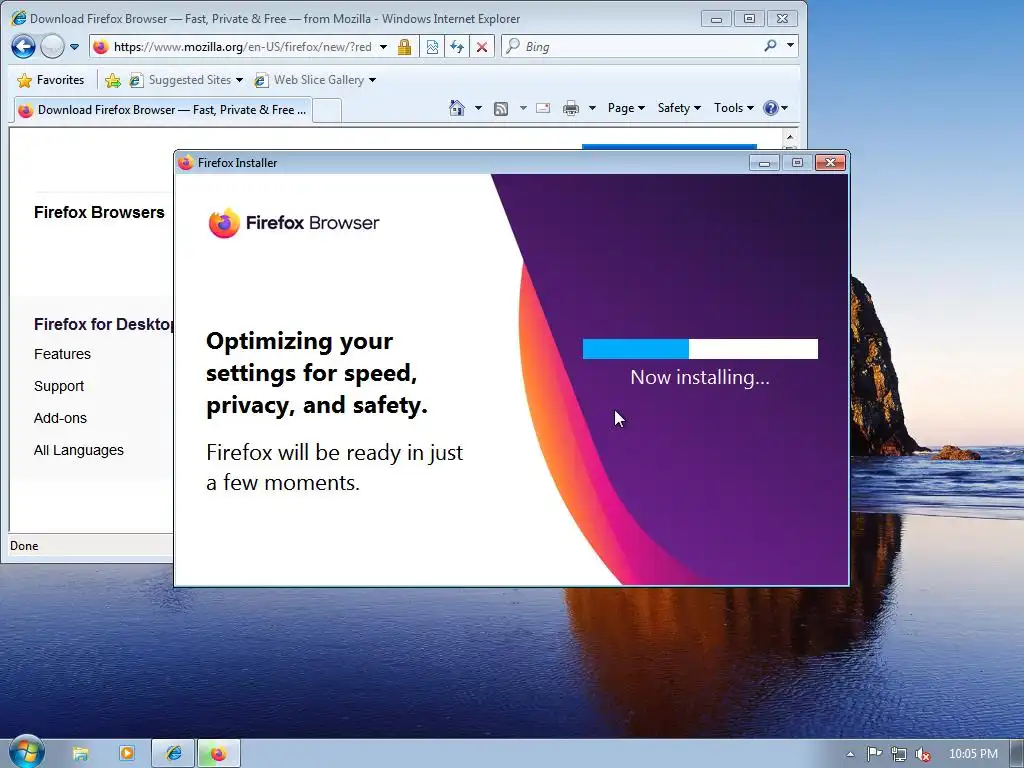Click the Back arrow in Internet Explorer
The width and height of the screenshot is (1024, 768).
click(24, 46)
